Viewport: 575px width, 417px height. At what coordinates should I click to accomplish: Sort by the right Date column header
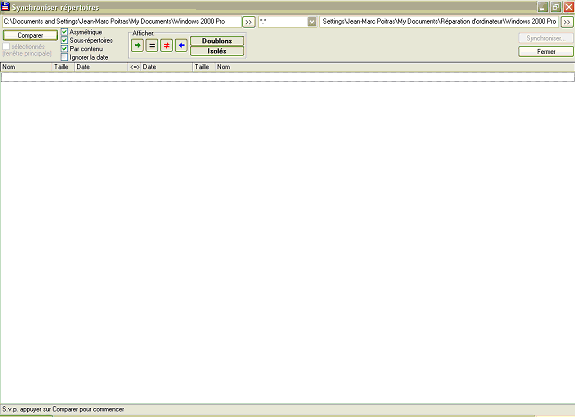click(166, 67)
